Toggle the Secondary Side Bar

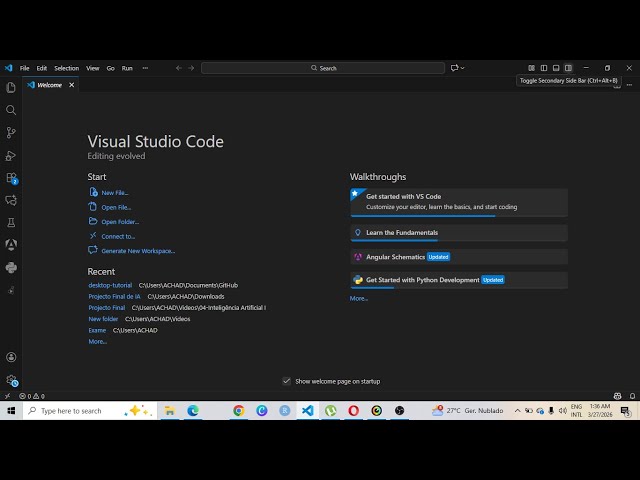coord(568,68)
